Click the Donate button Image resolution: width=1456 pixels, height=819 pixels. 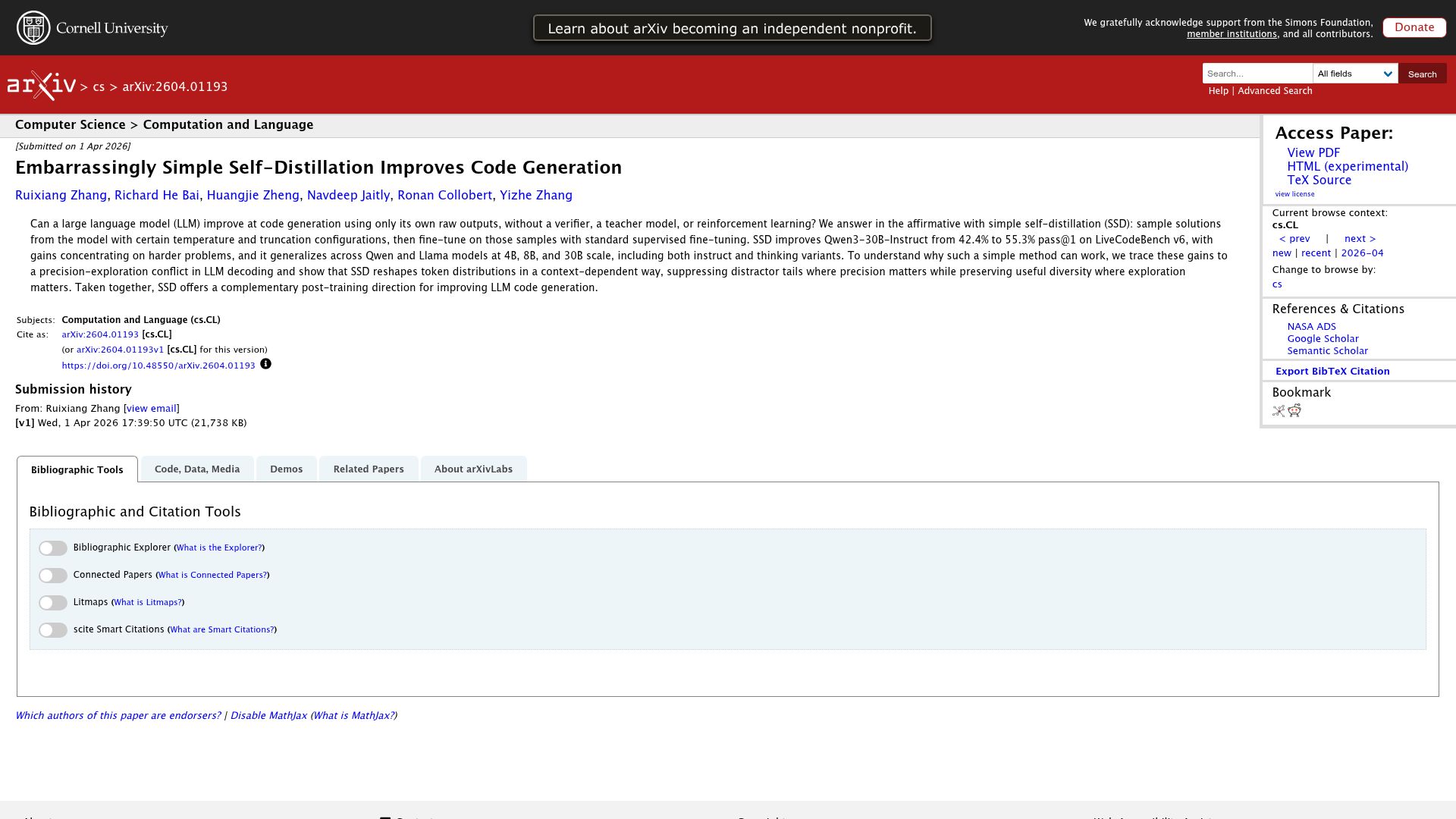coord(1414,27)
